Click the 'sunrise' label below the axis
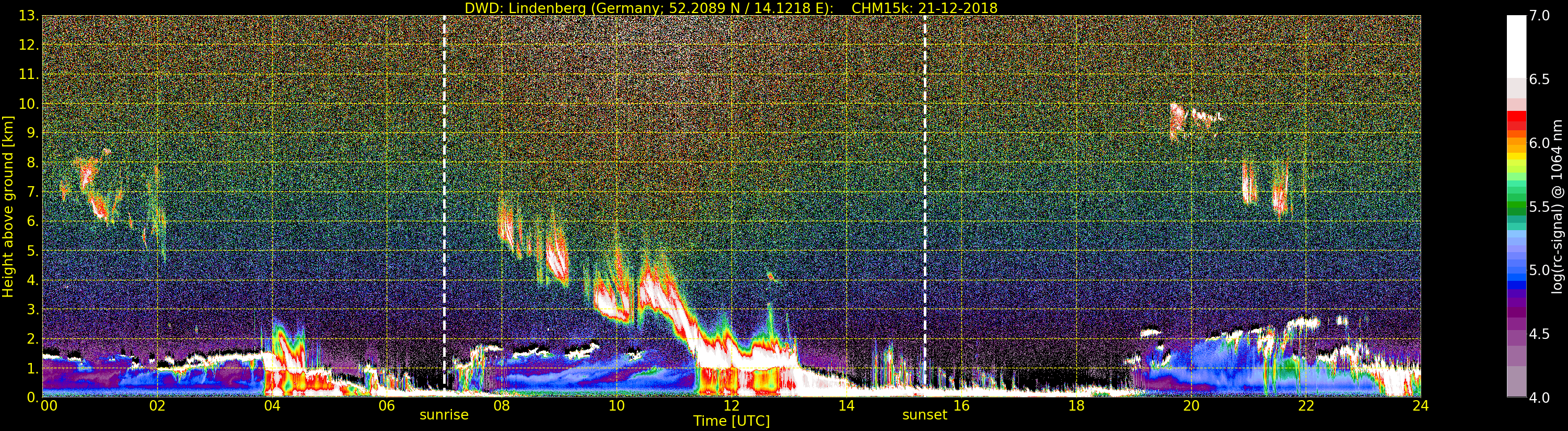 [444, 415]
